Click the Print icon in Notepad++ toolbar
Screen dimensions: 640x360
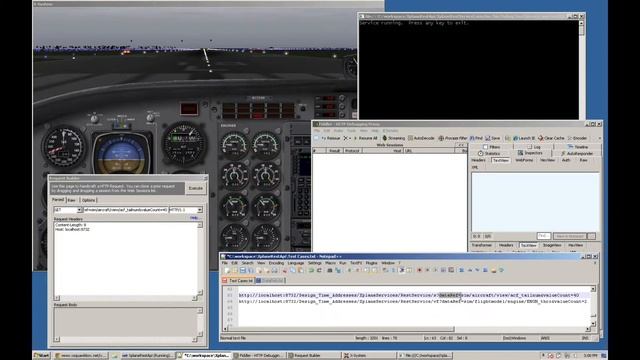point(275,270)
